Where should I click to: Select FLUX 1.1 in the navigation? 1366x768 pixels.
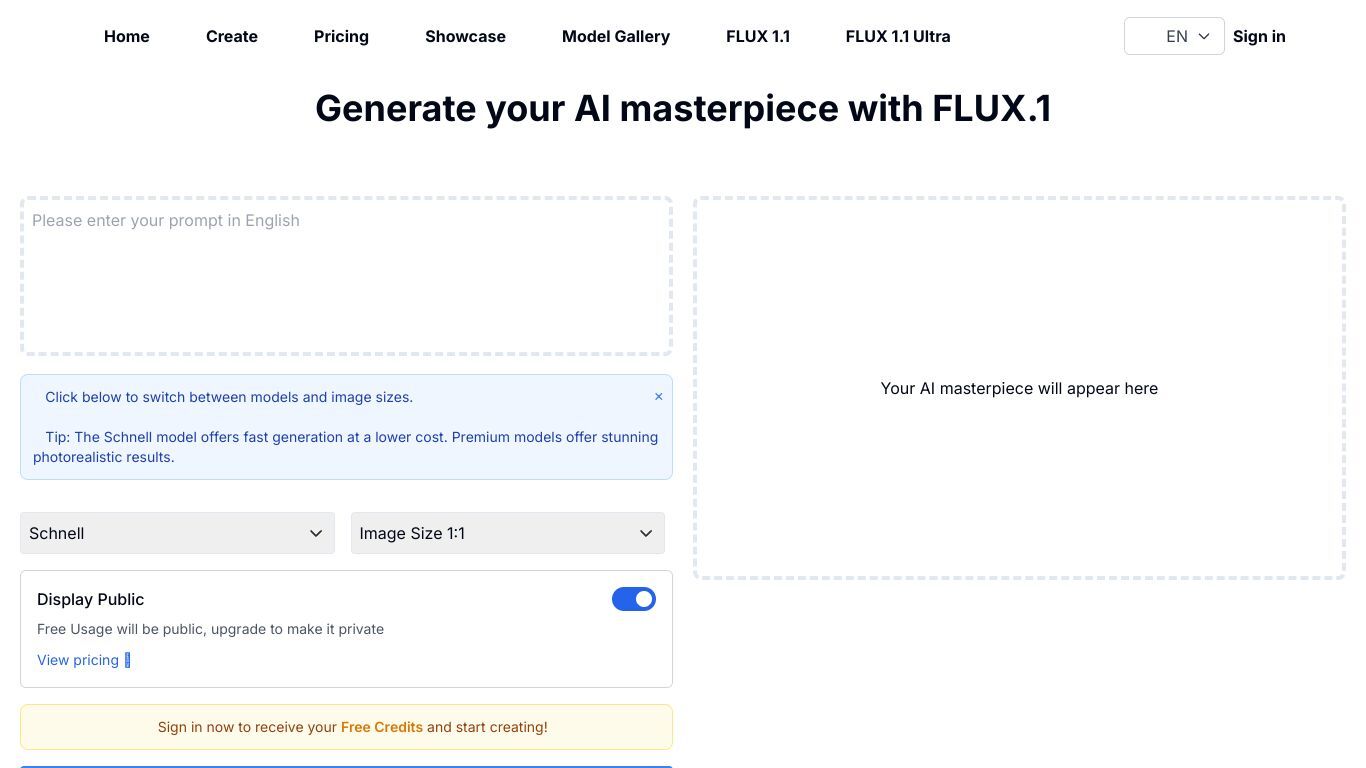tap(758, 36)
